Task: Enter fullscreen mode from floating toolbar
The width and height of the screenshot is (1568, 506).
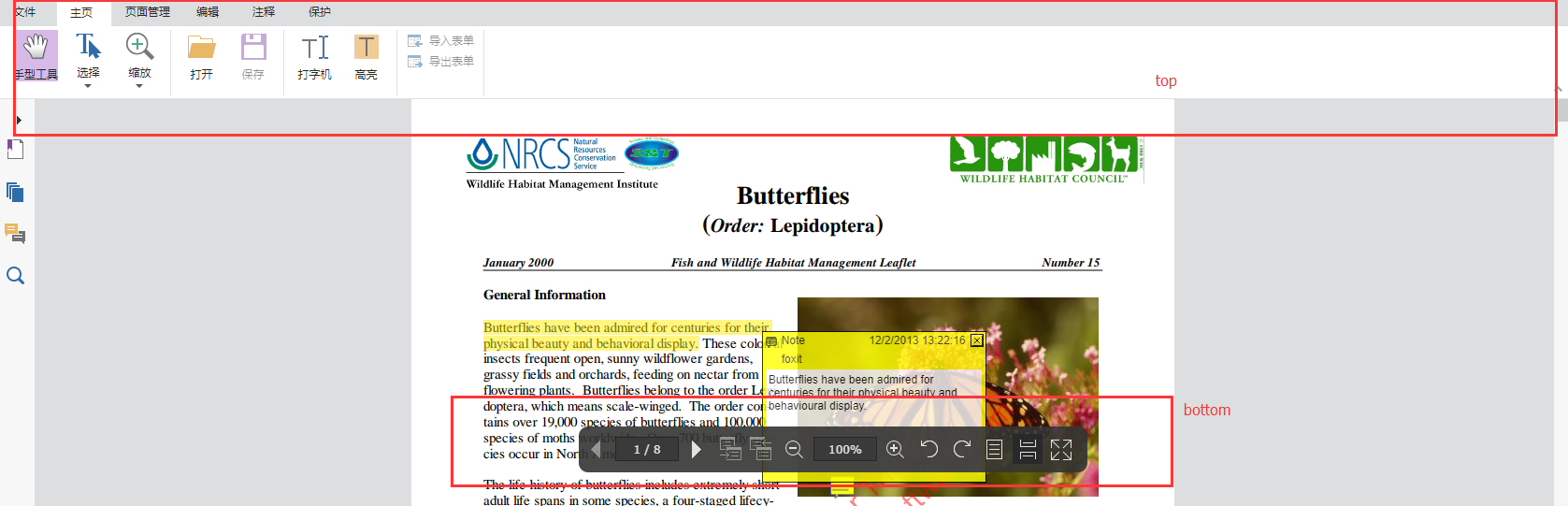Action: click(1061, 450)
